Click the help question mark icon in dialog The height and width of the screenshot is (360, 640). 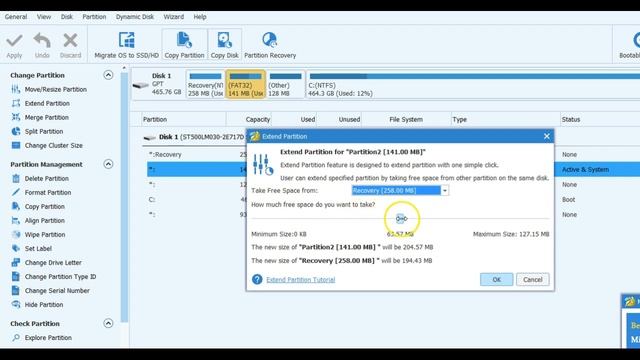click(x=257, y=279)
